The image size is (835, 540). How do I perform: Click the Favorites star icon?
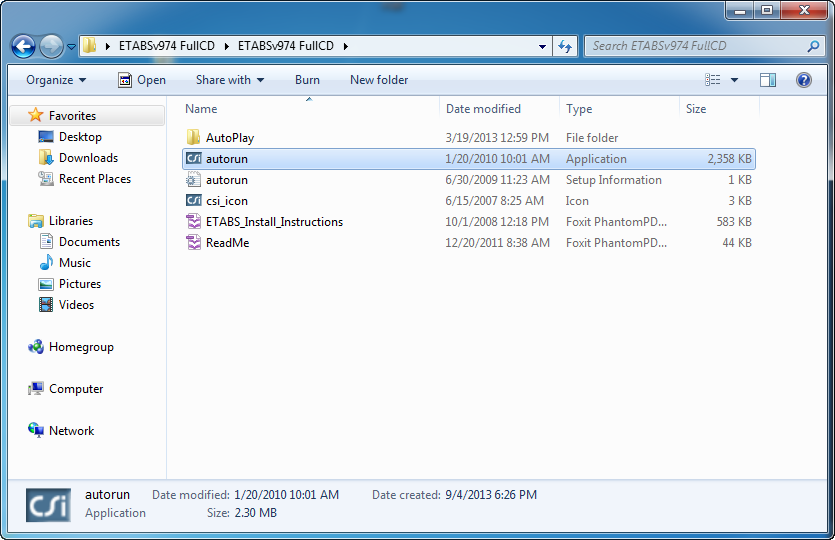36,114
